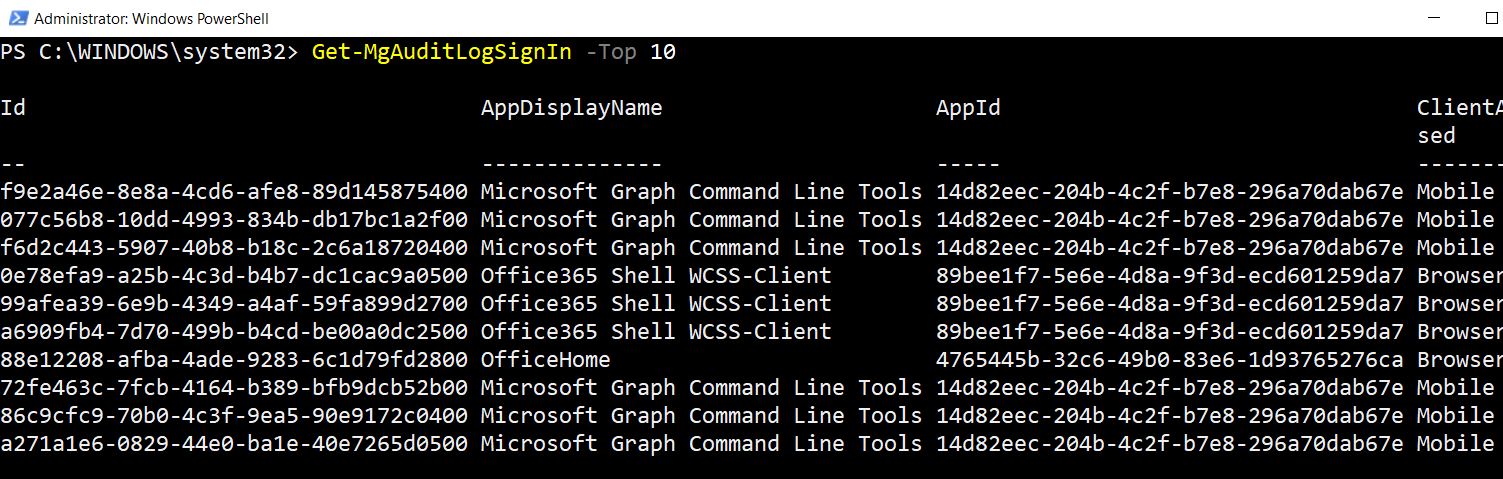Click the sign-in Id starting with 077c56b8
Screen dimensions: 1503x479
(234, 220)
